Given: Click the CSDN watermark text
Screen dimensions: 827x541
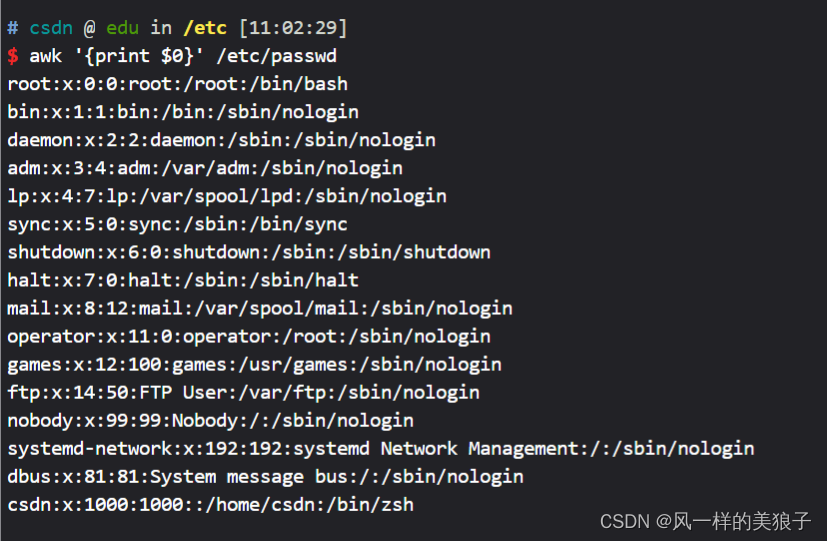Looking at the screenshot, I should pyautogui.click(x=705, y=520).
